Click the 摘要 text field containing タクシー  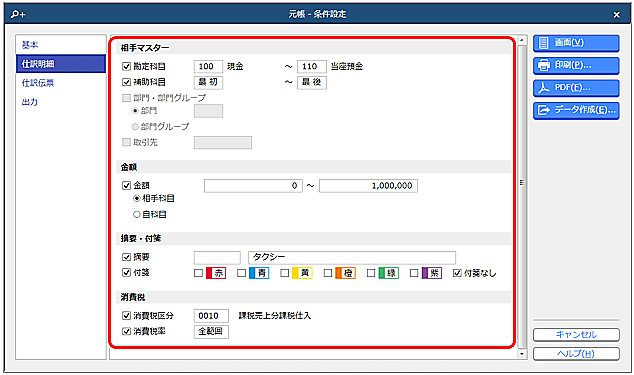click(x=352, y=257)
